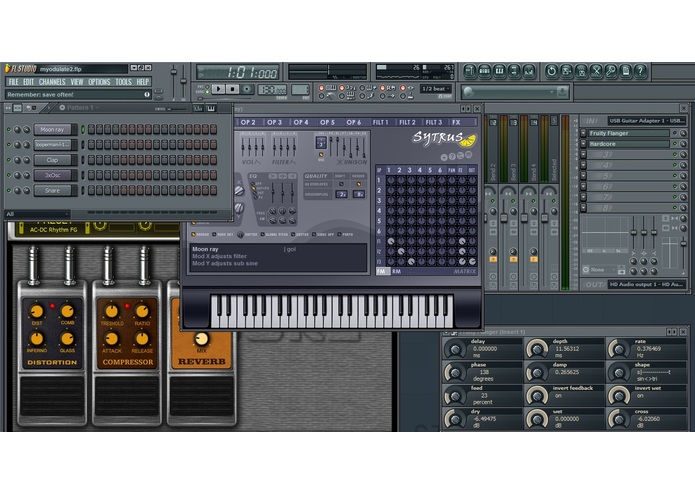
Task: Open Fruity Flanger slot dropdown arrow
Action: [x=583, y=133]
